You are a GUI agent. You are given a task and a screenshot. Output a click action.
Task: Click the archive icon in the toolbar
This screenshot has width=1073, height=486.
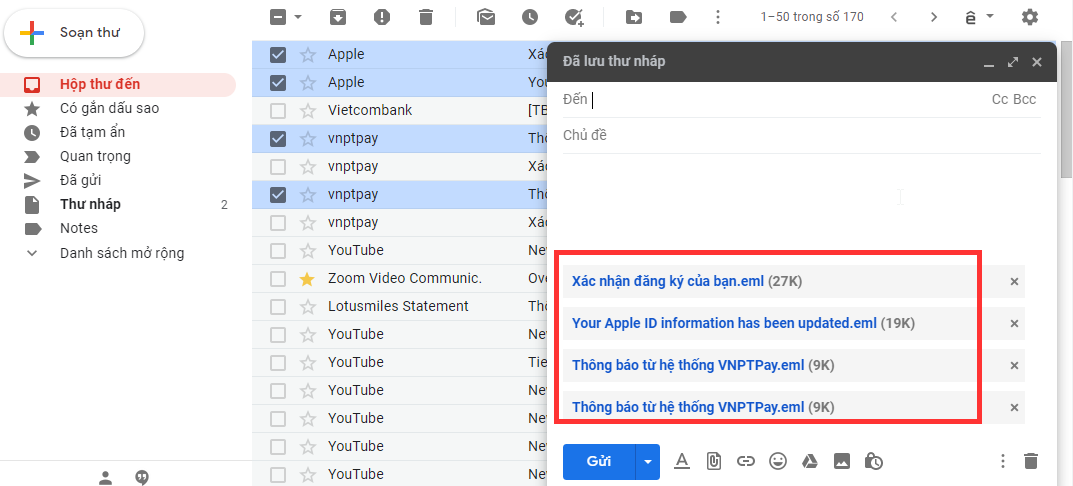(338, 17)
